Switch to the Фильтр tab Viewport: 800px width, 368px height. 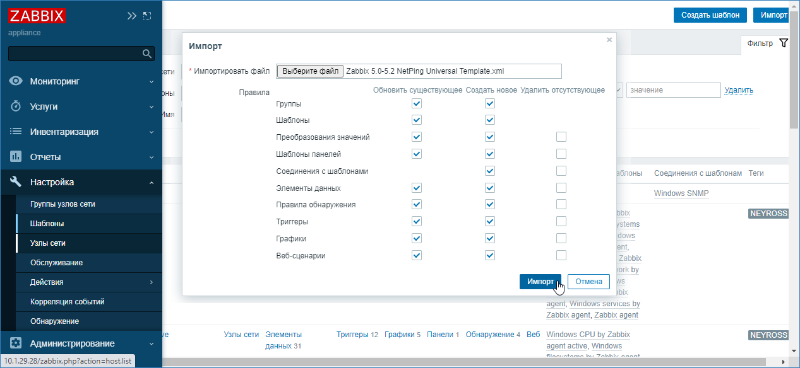pos(766,44)
